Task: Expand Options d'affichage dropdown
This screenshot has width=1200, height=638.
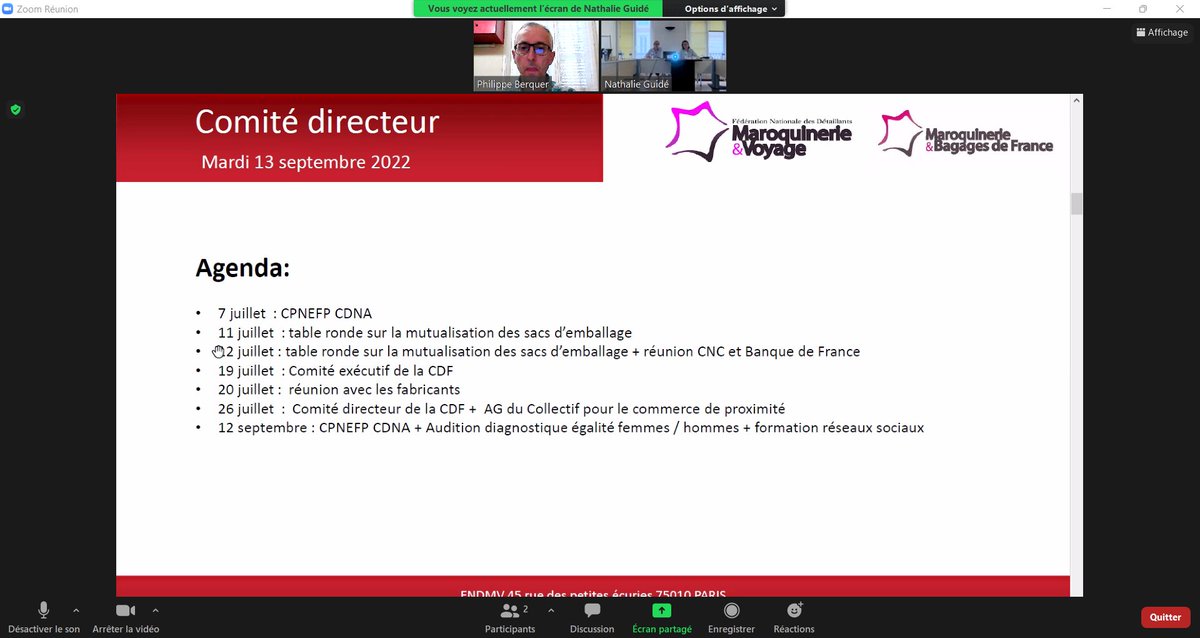Action: pyautogui.click(x=732, y=8)
